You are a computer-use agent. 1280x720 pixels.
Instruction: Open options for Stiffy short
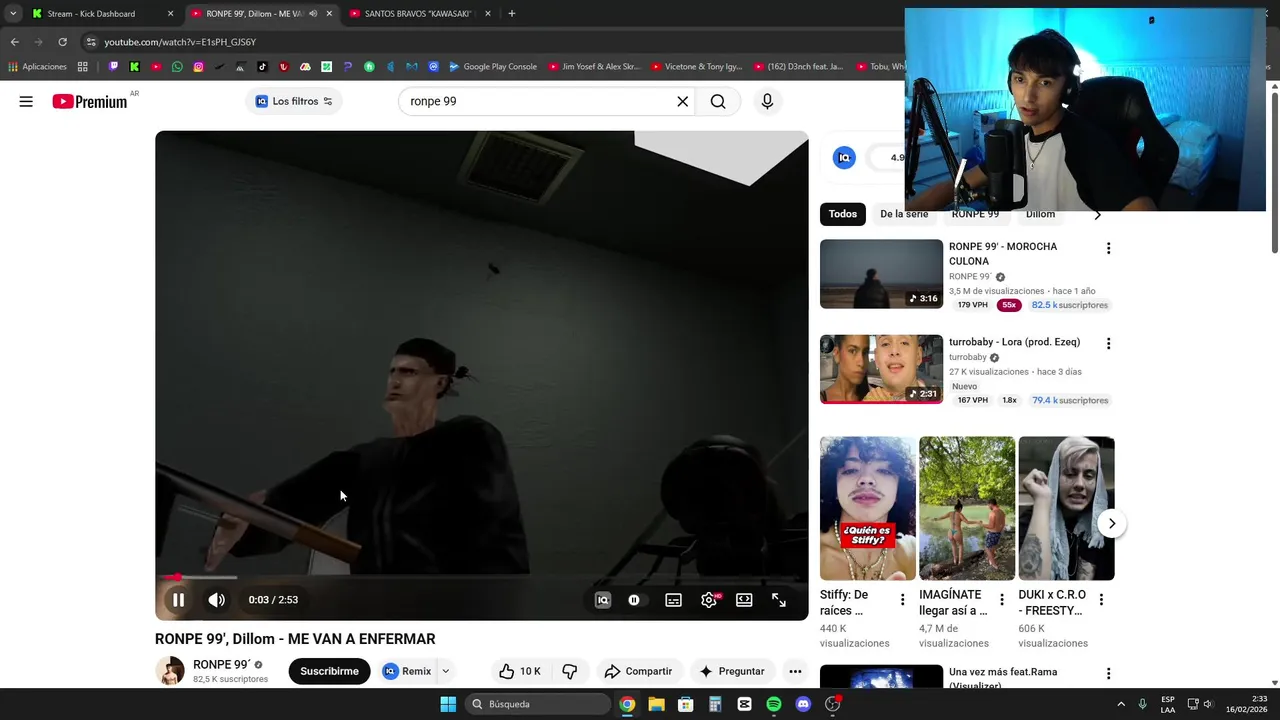[x=902, y=600]
